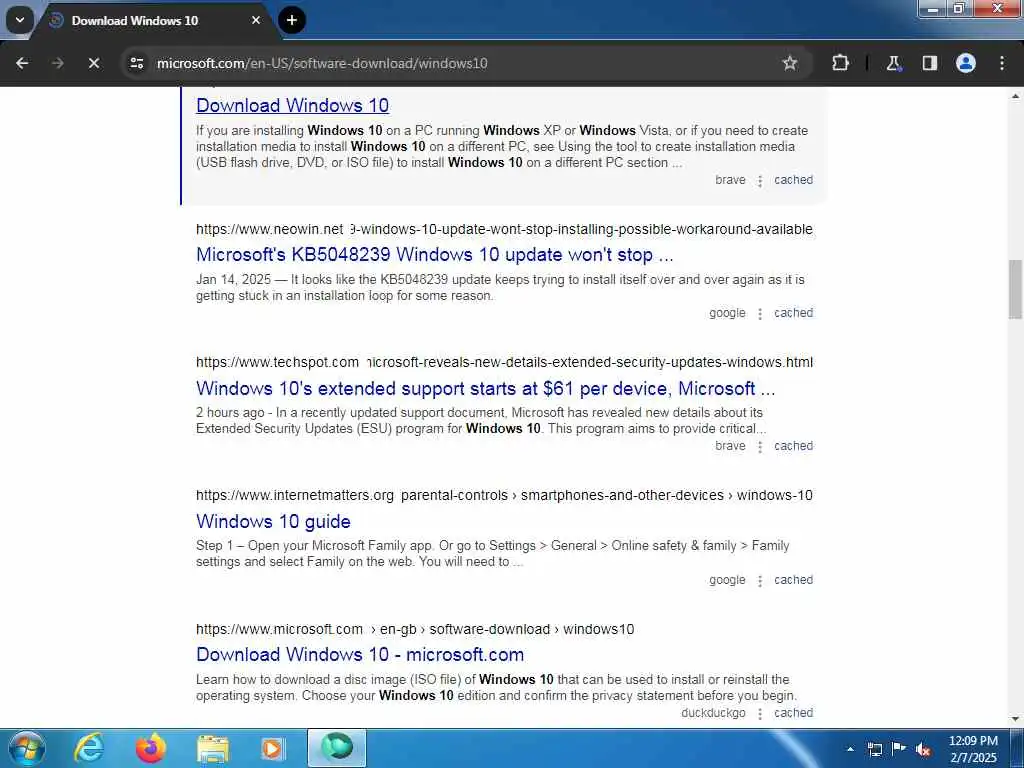This screenshot has height=768, width=1024.
Task: Launch Firefox from taskbar
Action: point(150,748)
